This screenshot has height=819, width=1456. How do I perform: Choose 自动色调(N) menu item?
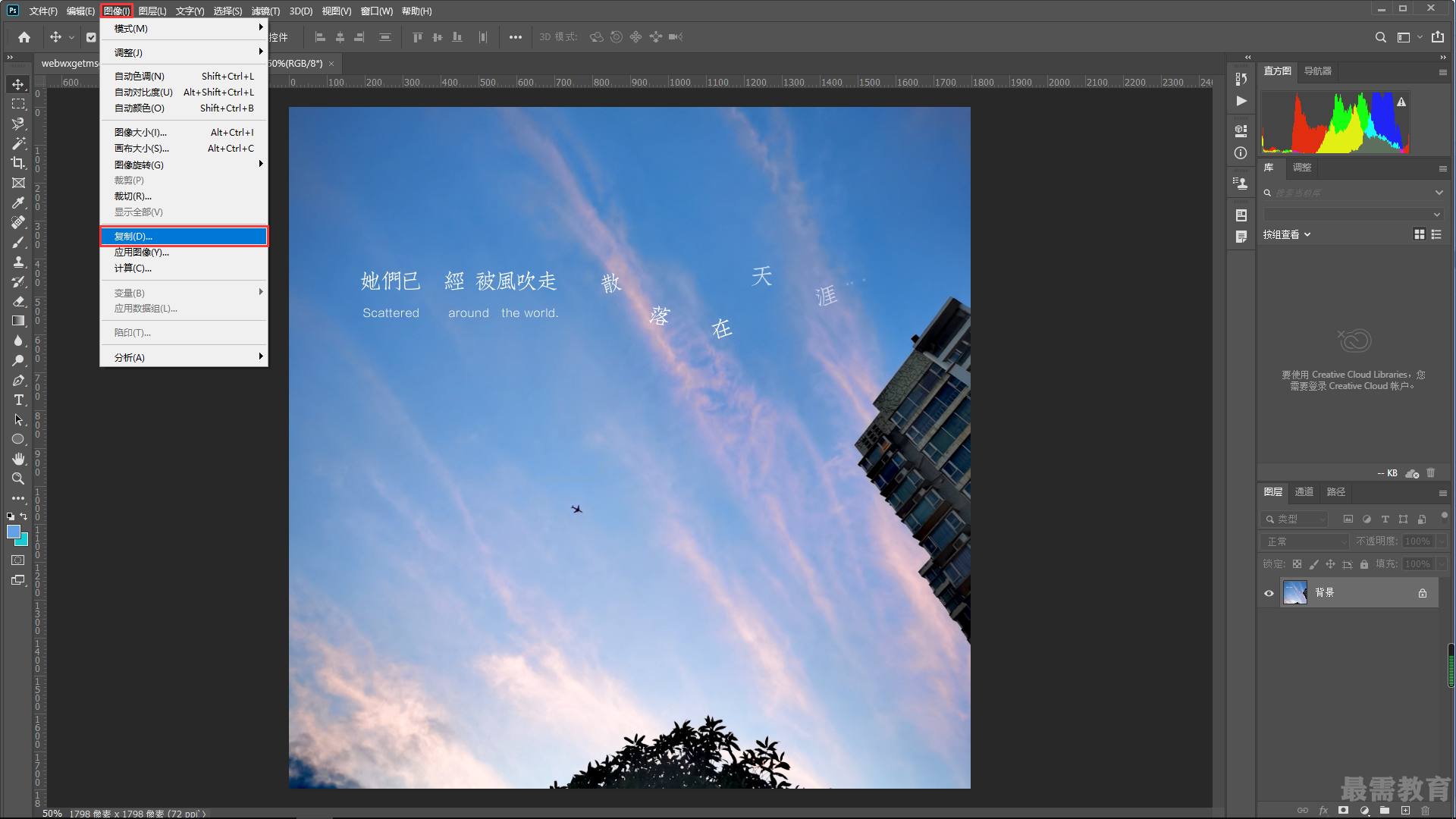pyautogui.click(x=184, y=77)
